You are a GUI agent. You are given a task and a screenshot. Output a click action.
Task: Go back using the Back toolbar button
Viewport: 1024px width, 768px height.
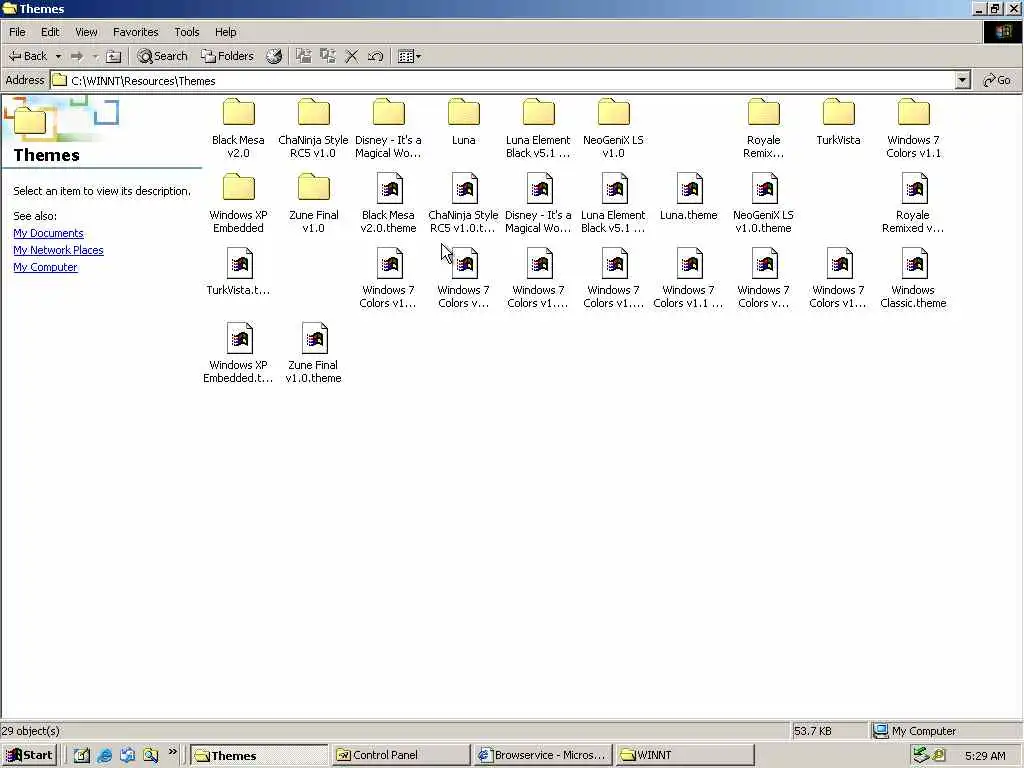point(28,56)
